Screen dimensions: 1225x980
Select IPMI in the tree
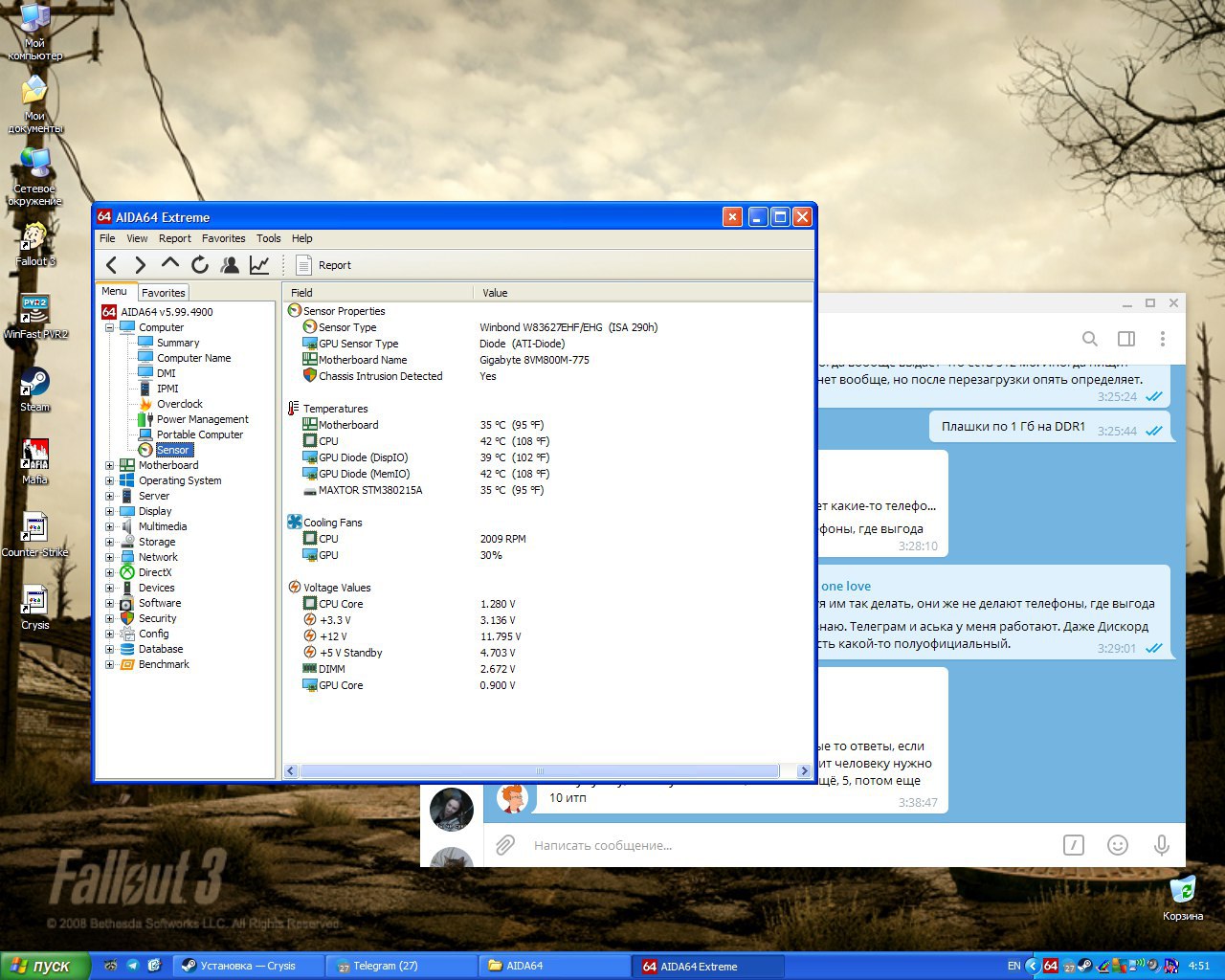coord(167,389)
